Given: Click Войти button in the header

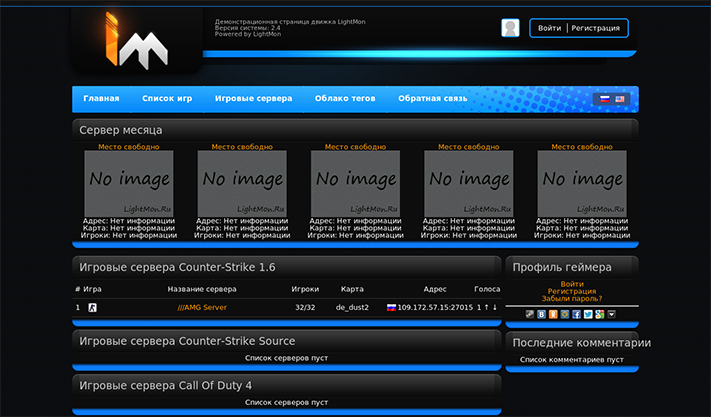Looking at the screenshot, I should click(549, 28).
